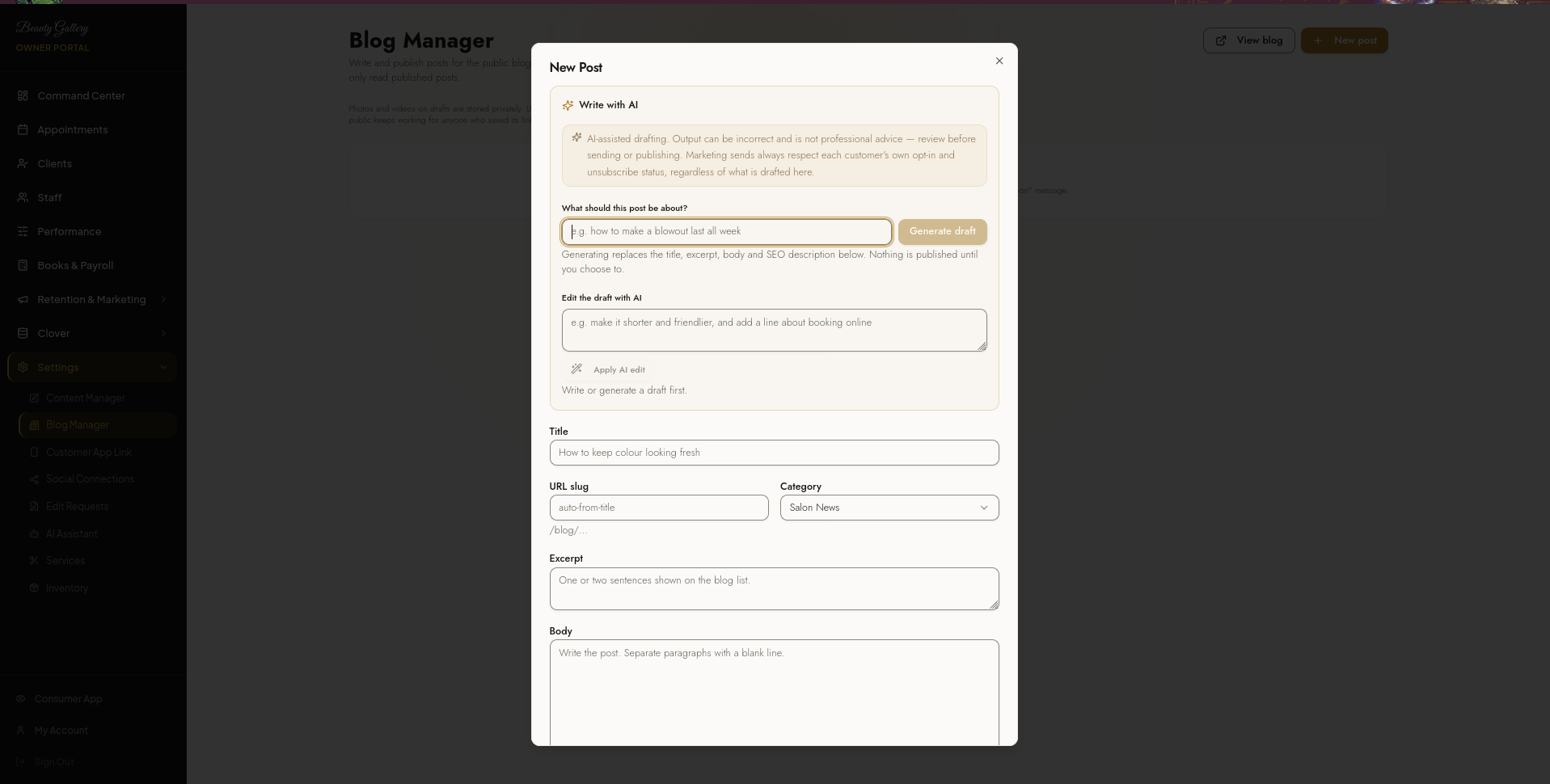The width and height of the screenshot is (1550, 784).
Task: Click the Apply AI edit wand icon
Action: tap(576, 369)
